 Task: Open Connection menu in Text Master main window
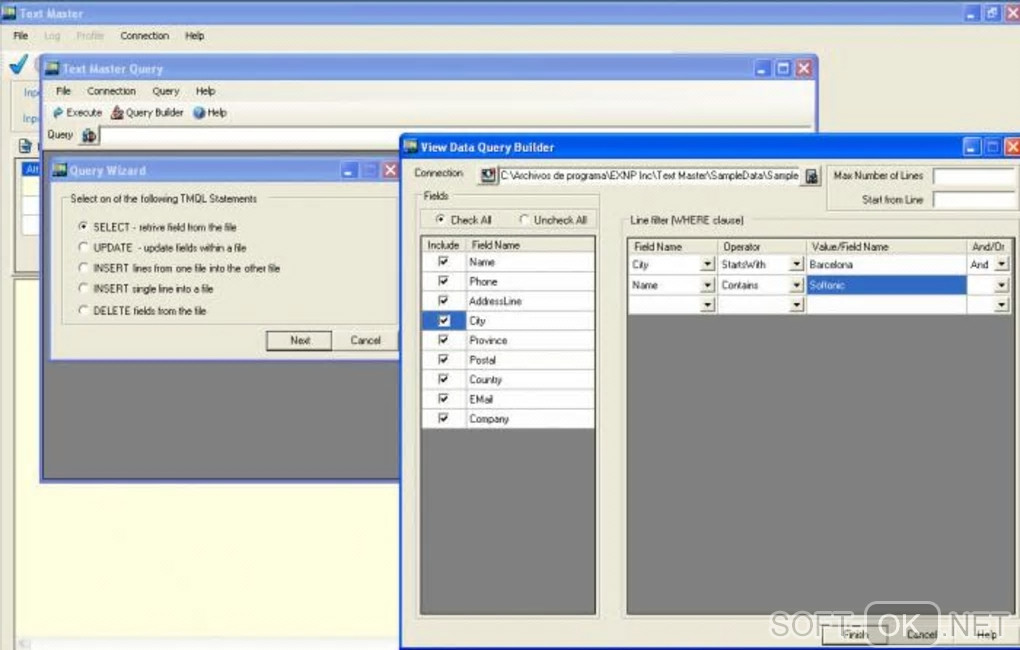[x=144, y=36]
